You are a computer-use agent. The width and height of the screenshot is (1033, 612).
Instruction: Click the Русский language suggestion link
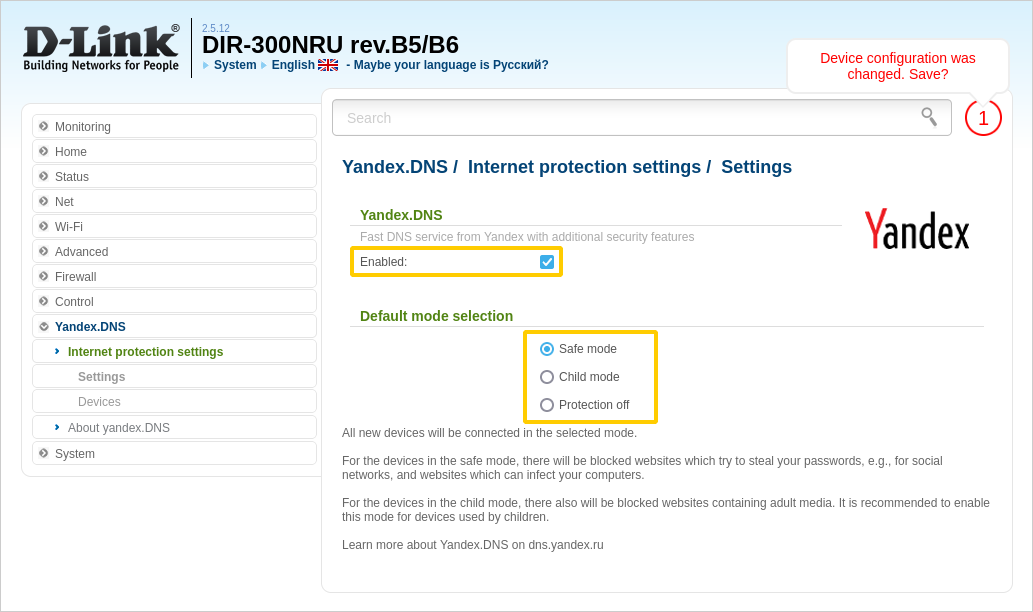click(x=520, y=65)
